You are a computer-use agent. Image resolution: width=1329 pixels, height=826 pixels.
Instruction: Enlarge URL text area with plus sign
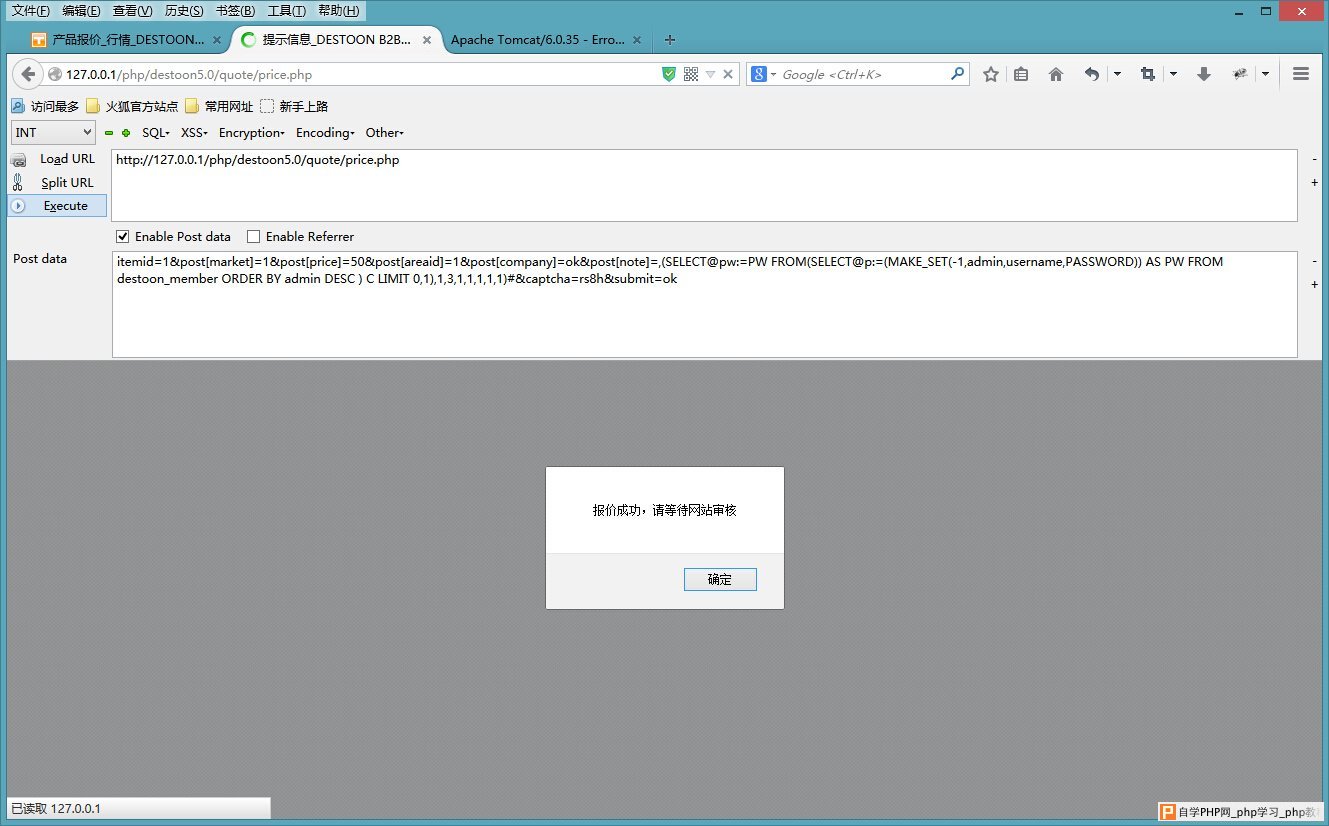(x=1314, y=183)
